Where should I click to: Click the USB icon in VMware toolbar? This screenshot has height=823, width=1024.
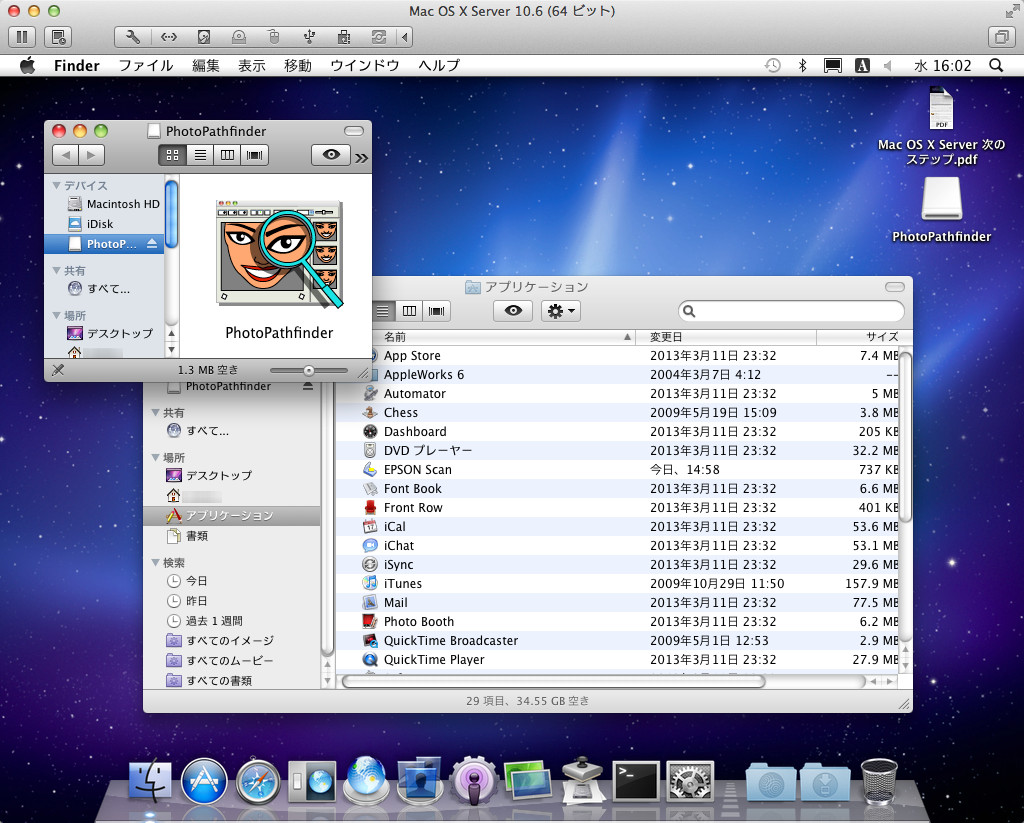[310, 37]
